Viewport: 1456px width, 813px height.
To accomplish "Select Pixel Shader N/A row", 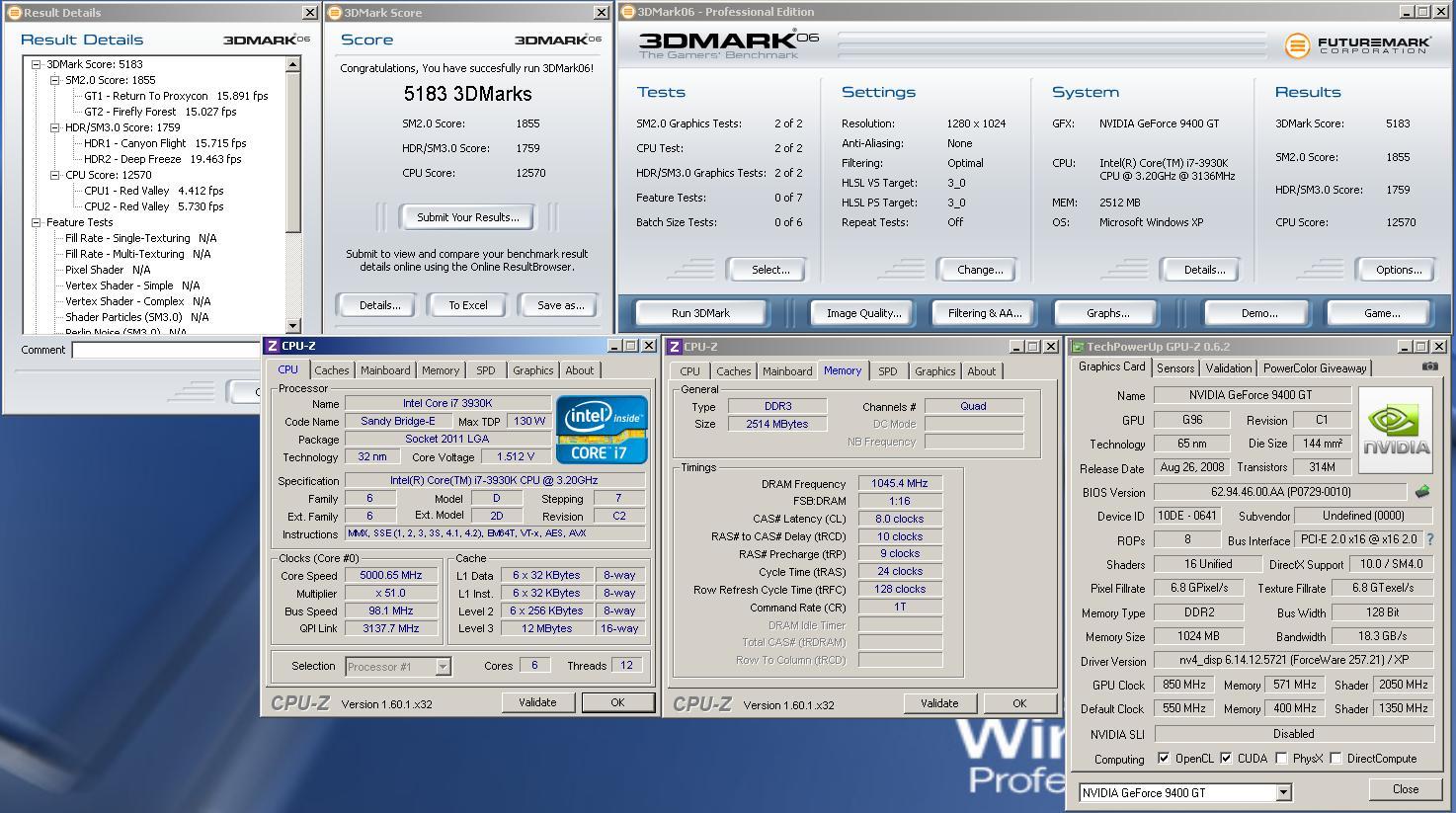I will point(108,270).
